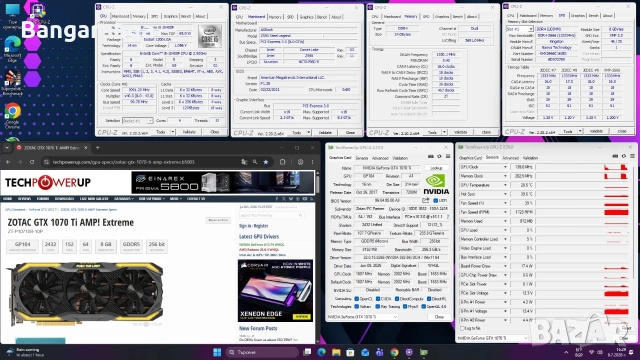Click the ZOTAC GTX 1070 Ti card image
The image size is (640, 360).
click(85, 293)
